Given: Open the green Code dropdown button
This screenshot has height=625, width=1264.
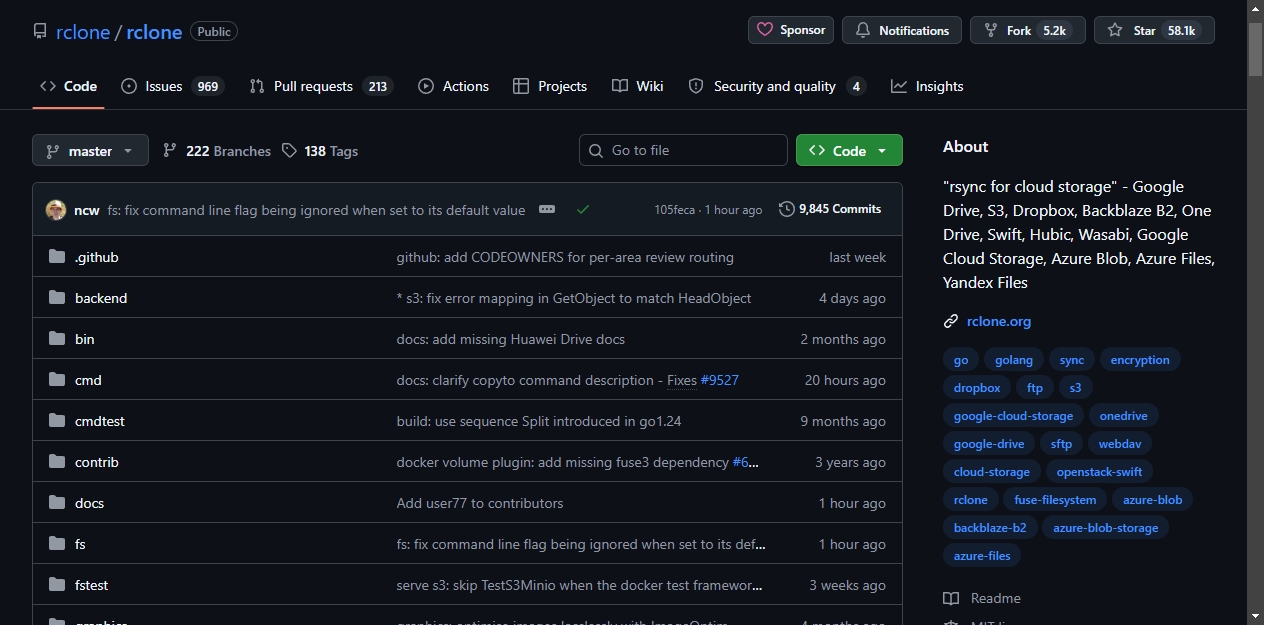Looking at the screenshot, I should pos(849,151).
